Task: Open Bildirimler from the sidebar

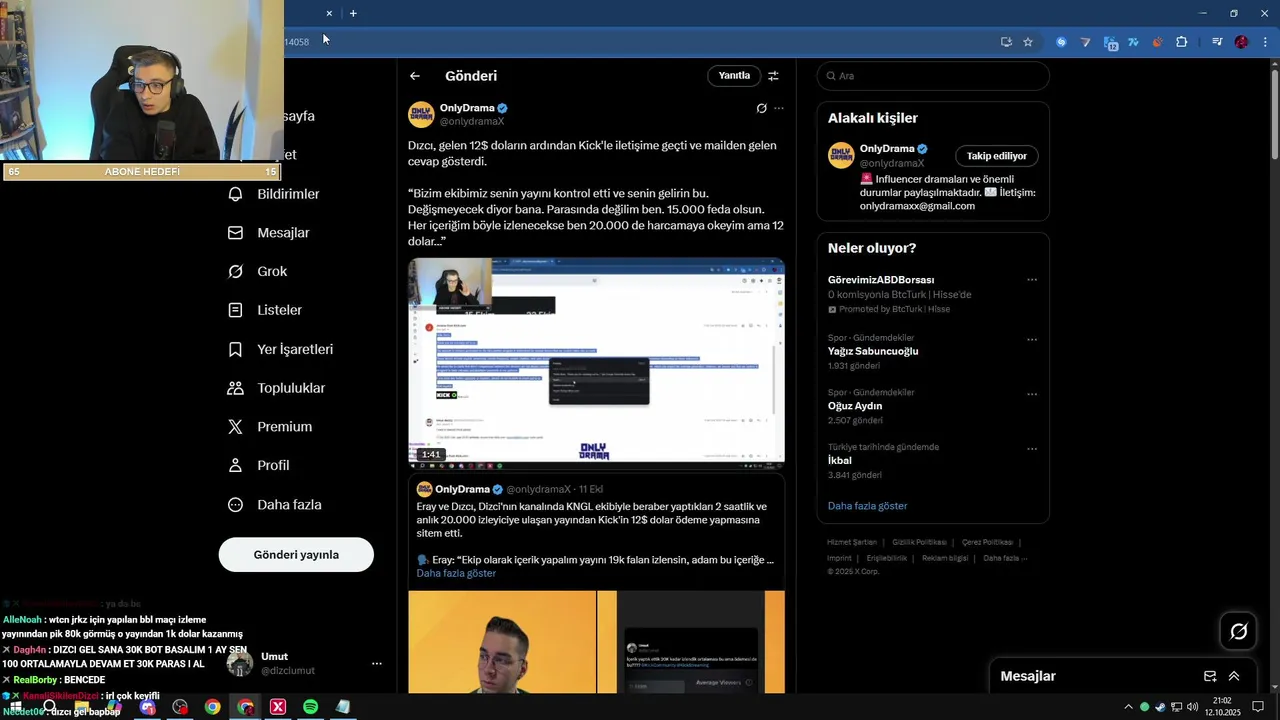Action: (274, 194)
